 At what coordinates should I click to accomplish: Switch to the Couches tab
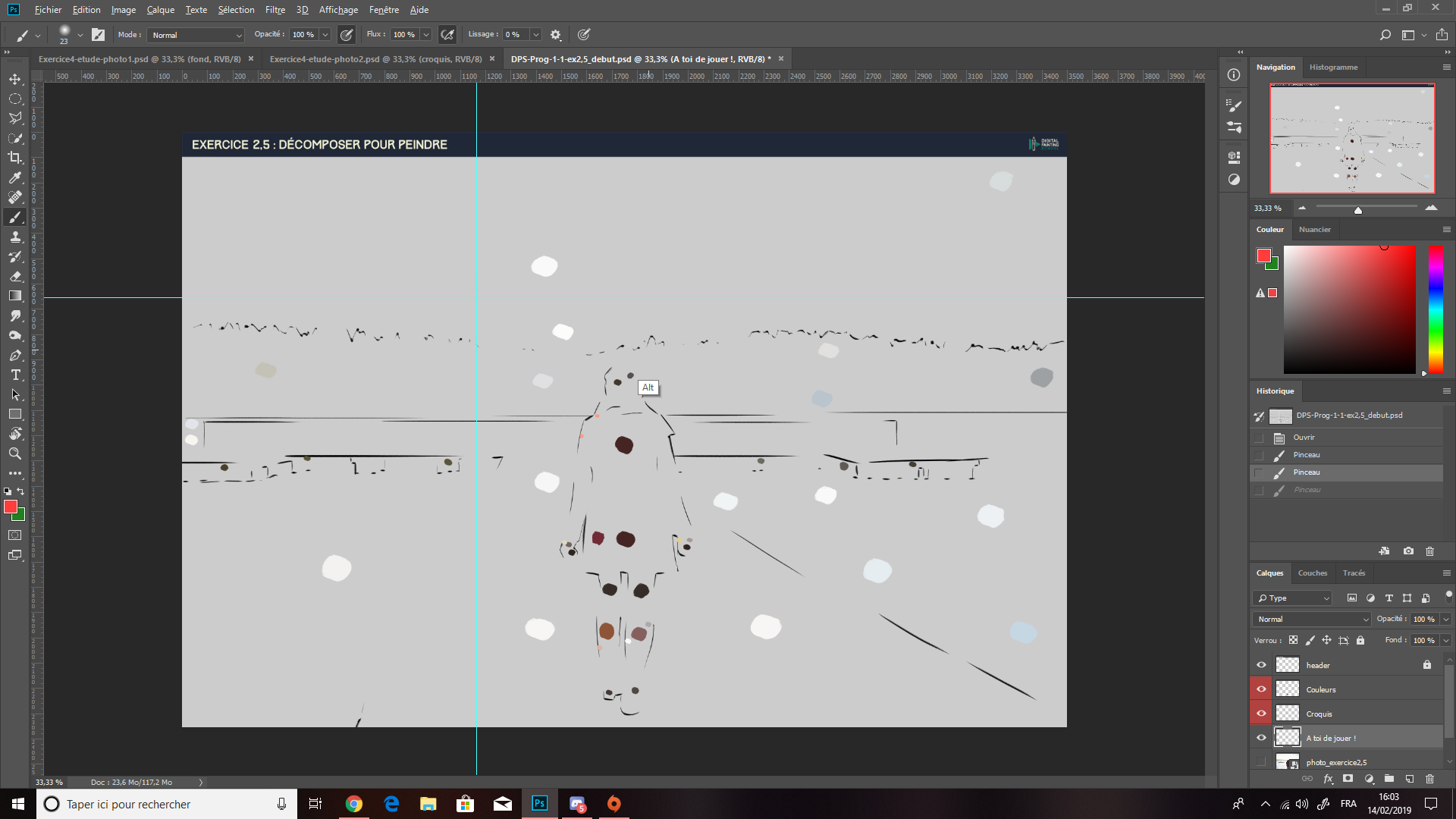[x=1313, y=573]
